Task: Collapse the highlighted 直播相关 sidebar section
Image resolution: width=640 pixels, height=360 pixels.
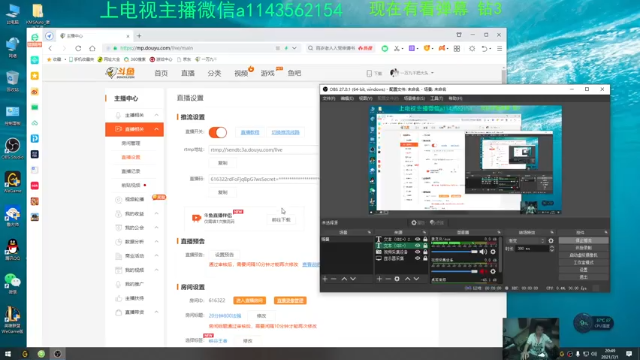Action: [x=157, y=129]
